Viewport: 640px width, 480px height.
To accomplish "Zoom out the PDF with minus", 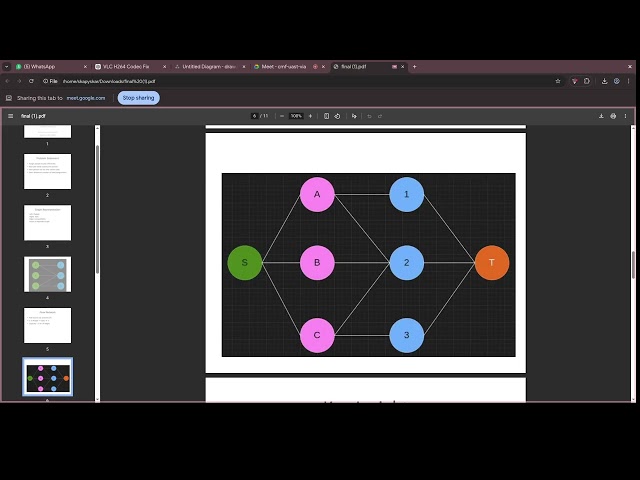I will point(282,116).
